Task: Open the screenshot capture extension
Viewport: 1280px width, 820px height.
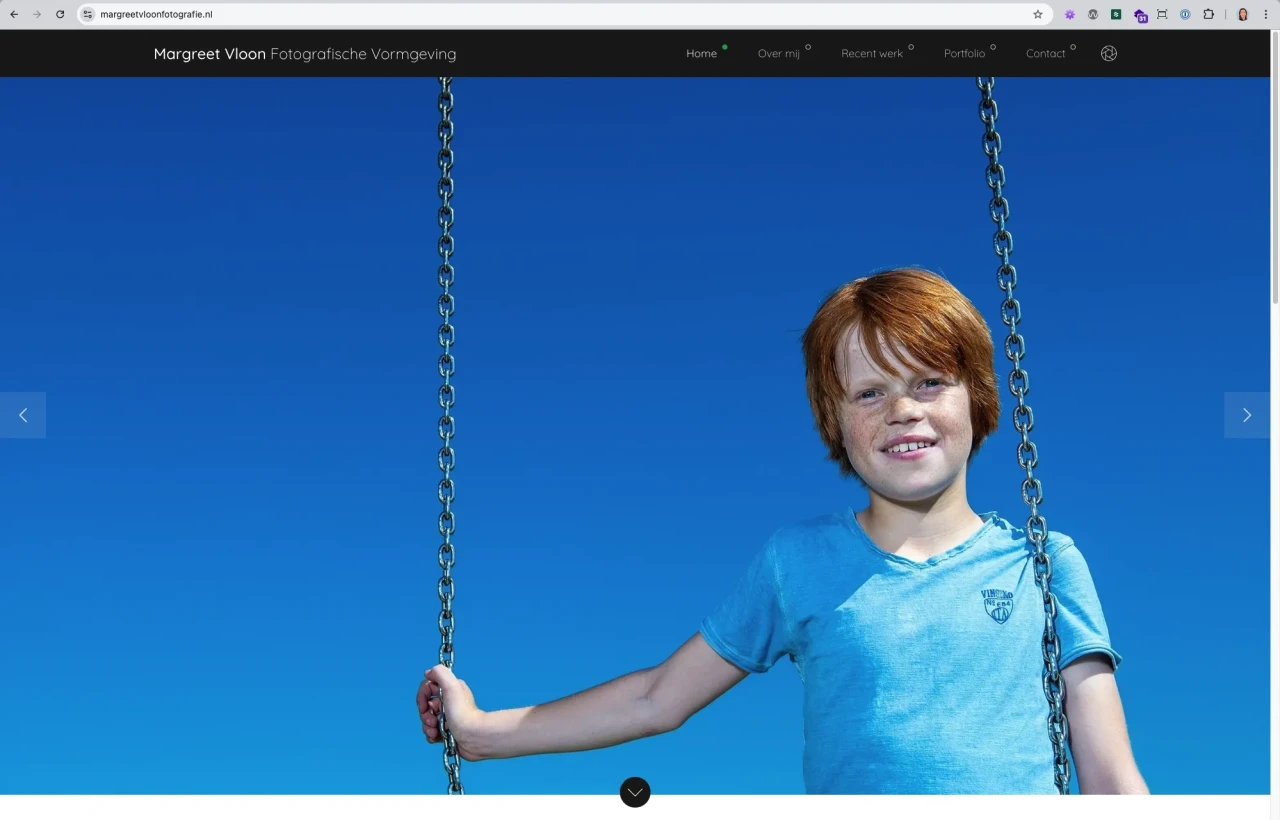Action: 1162,15
